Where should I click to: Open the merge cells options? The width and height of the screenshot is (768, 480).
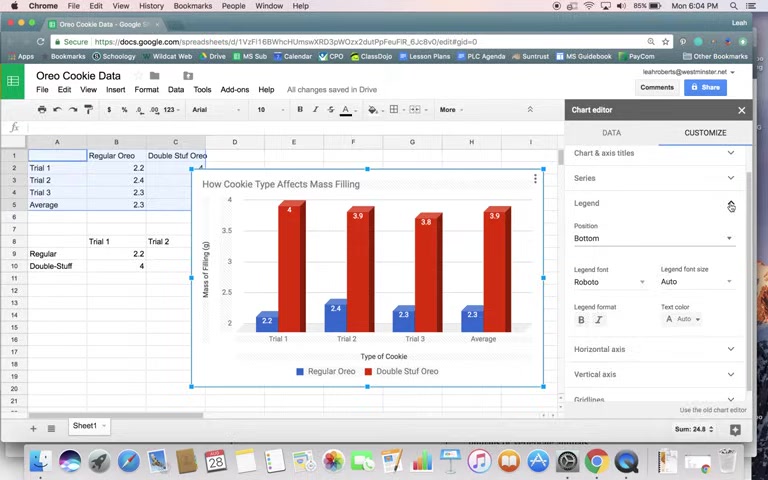click(x=415, y=110)
